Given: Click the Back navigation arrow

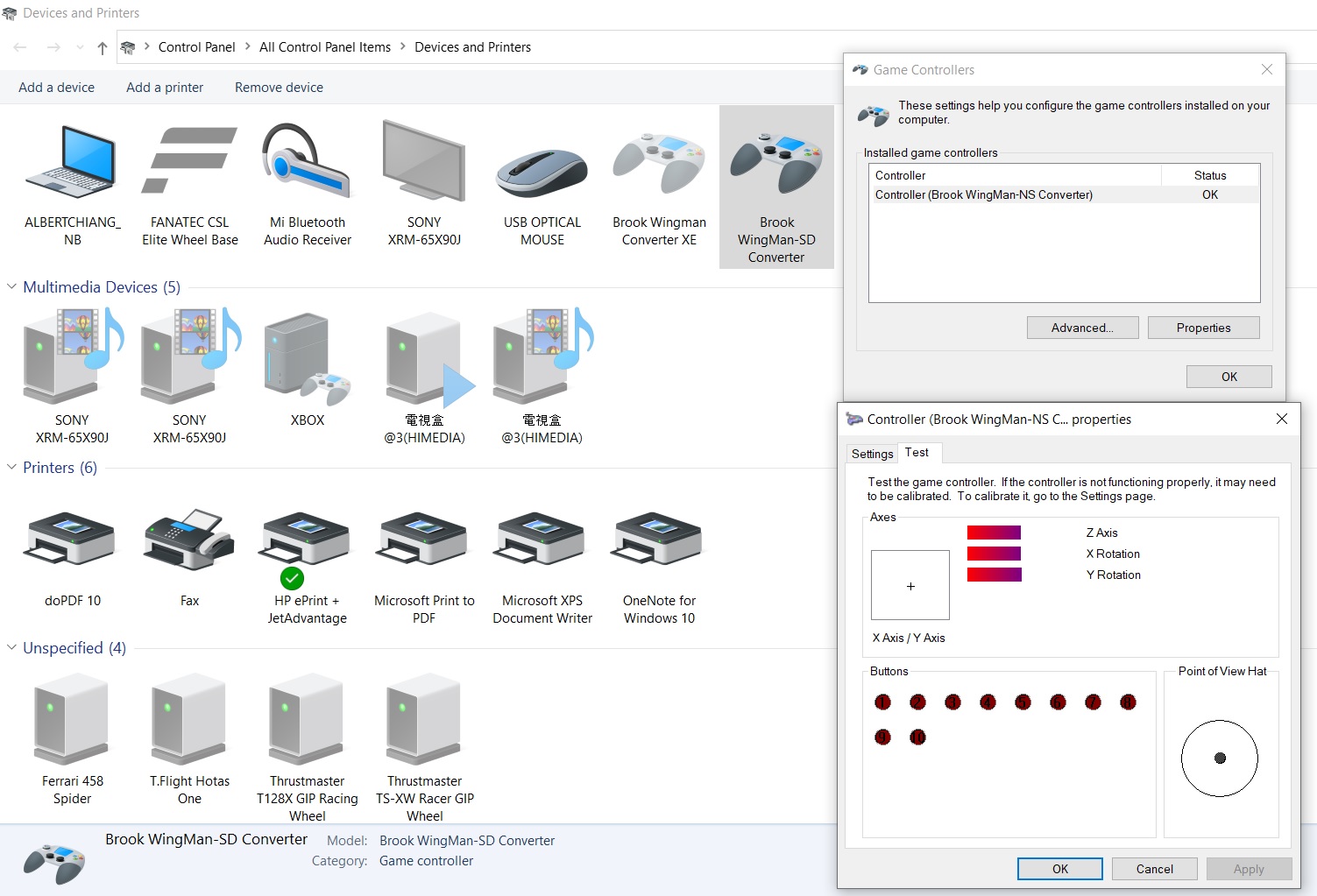Looking at the screenshot, I should 20,47.
